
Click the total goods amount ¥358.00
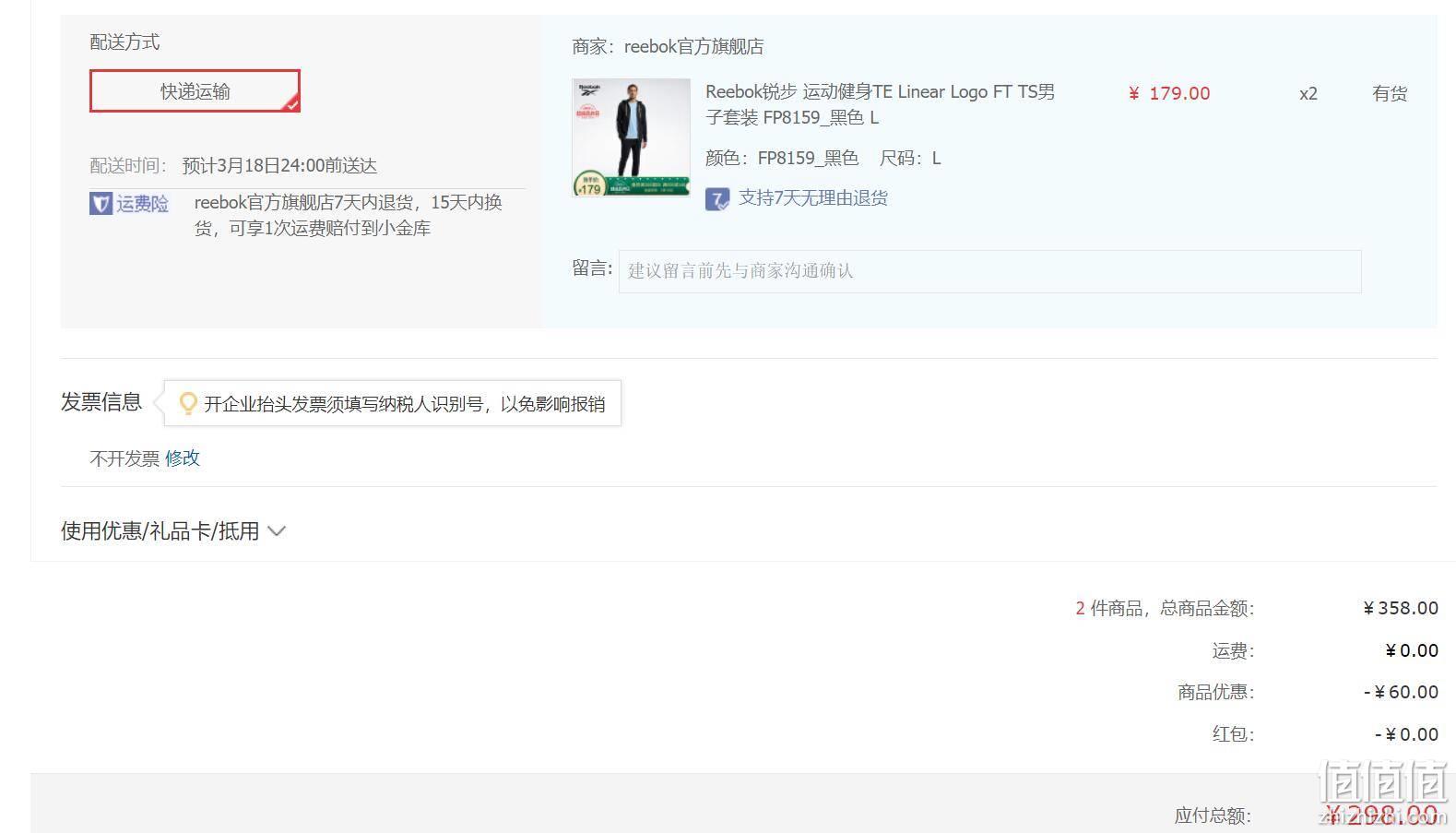point(1400,608)
